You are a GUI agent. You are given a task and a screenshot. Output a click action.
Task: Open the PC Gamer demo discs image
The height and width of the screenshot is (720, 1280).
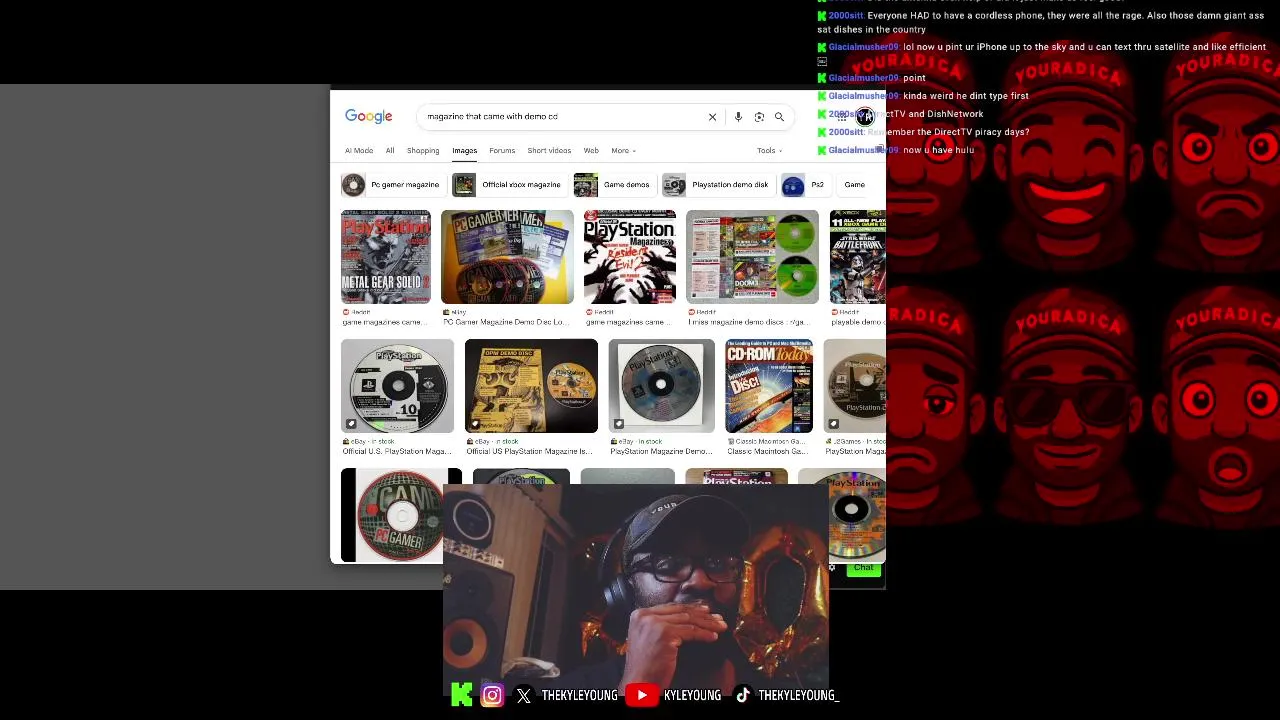[507, 256]
